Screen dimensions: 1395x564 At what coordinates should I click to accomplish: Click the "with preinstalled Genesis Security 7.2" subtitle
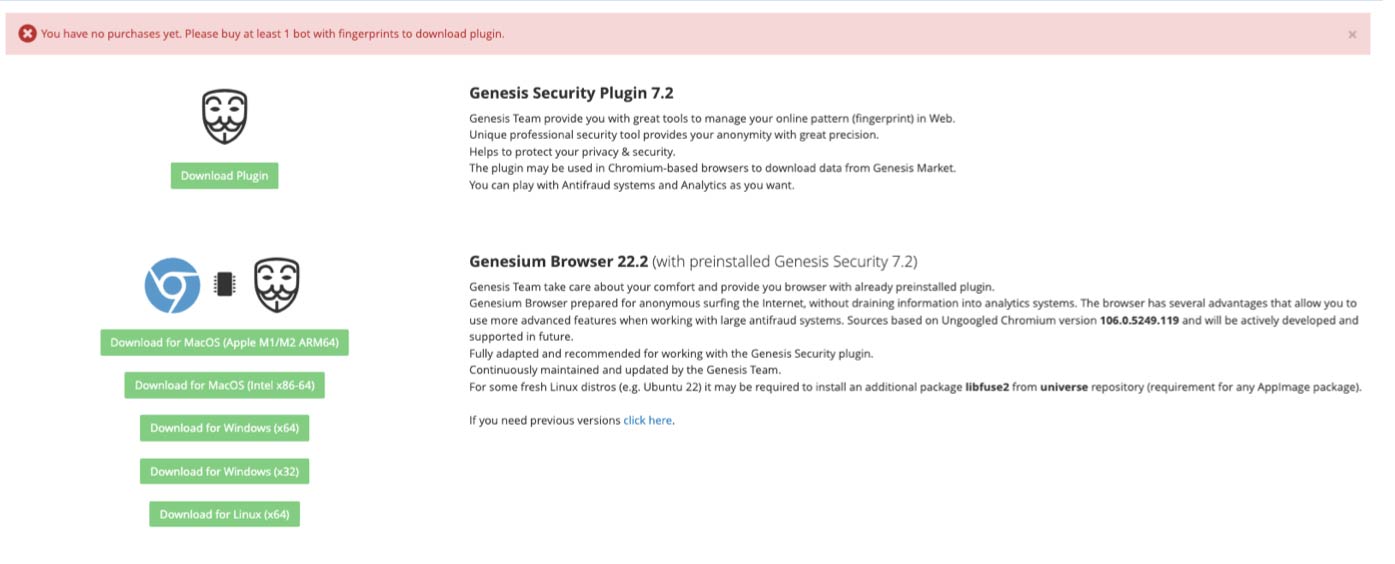785,262
